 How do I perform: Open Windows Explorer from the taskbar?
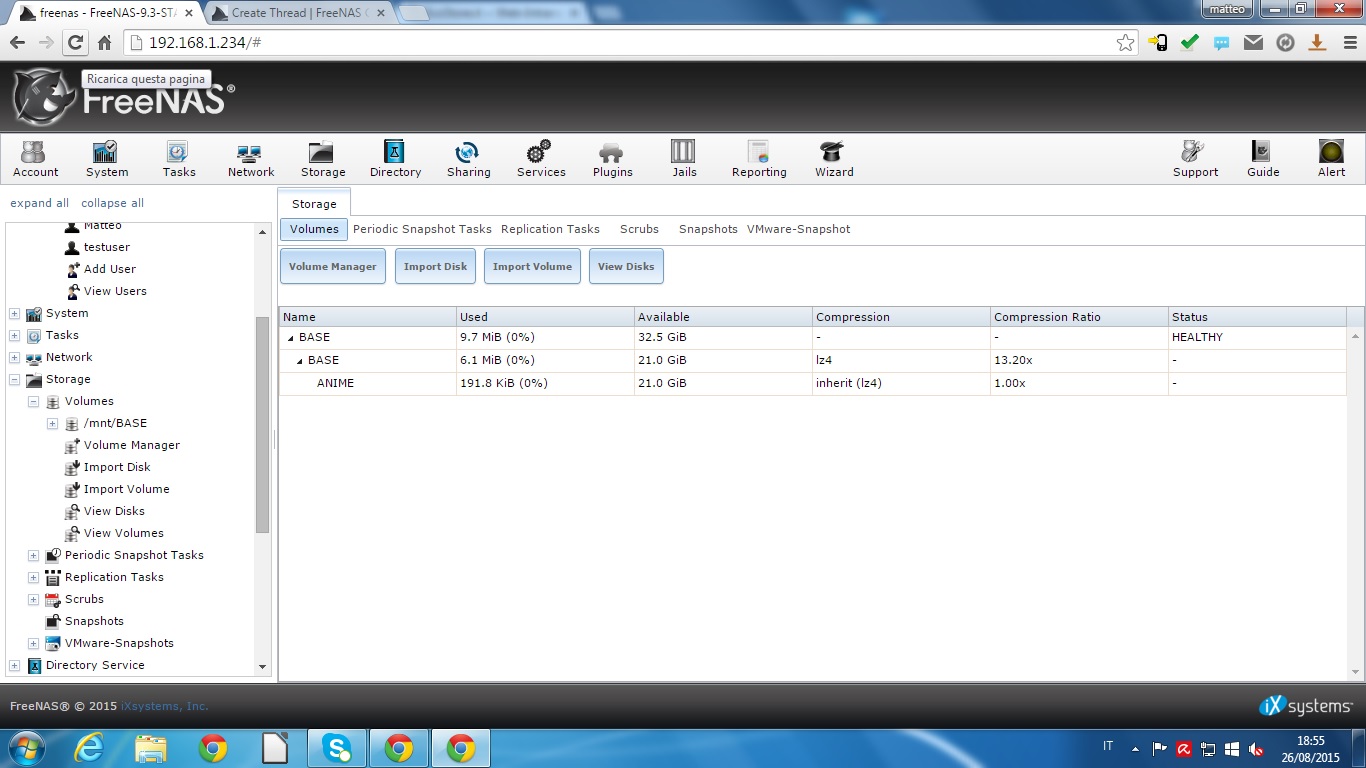tap(151, 748)
